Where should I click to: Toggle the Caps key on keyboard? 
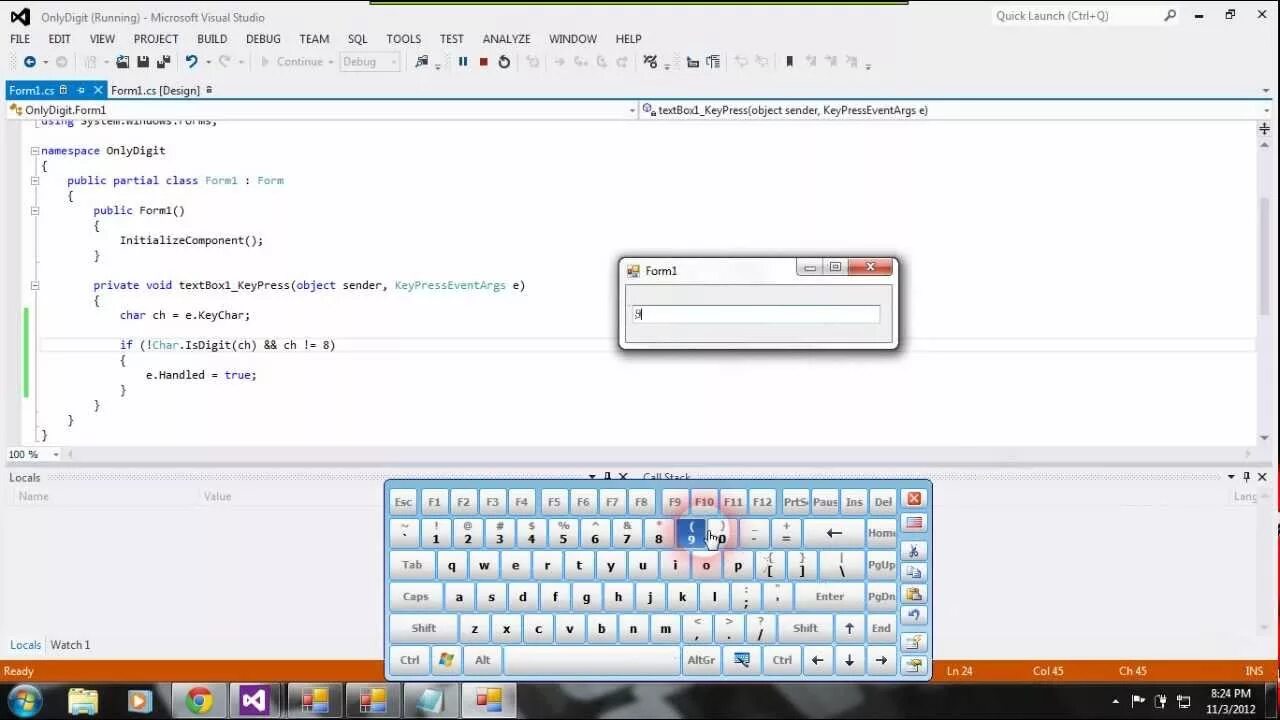(x=416, y=597)
